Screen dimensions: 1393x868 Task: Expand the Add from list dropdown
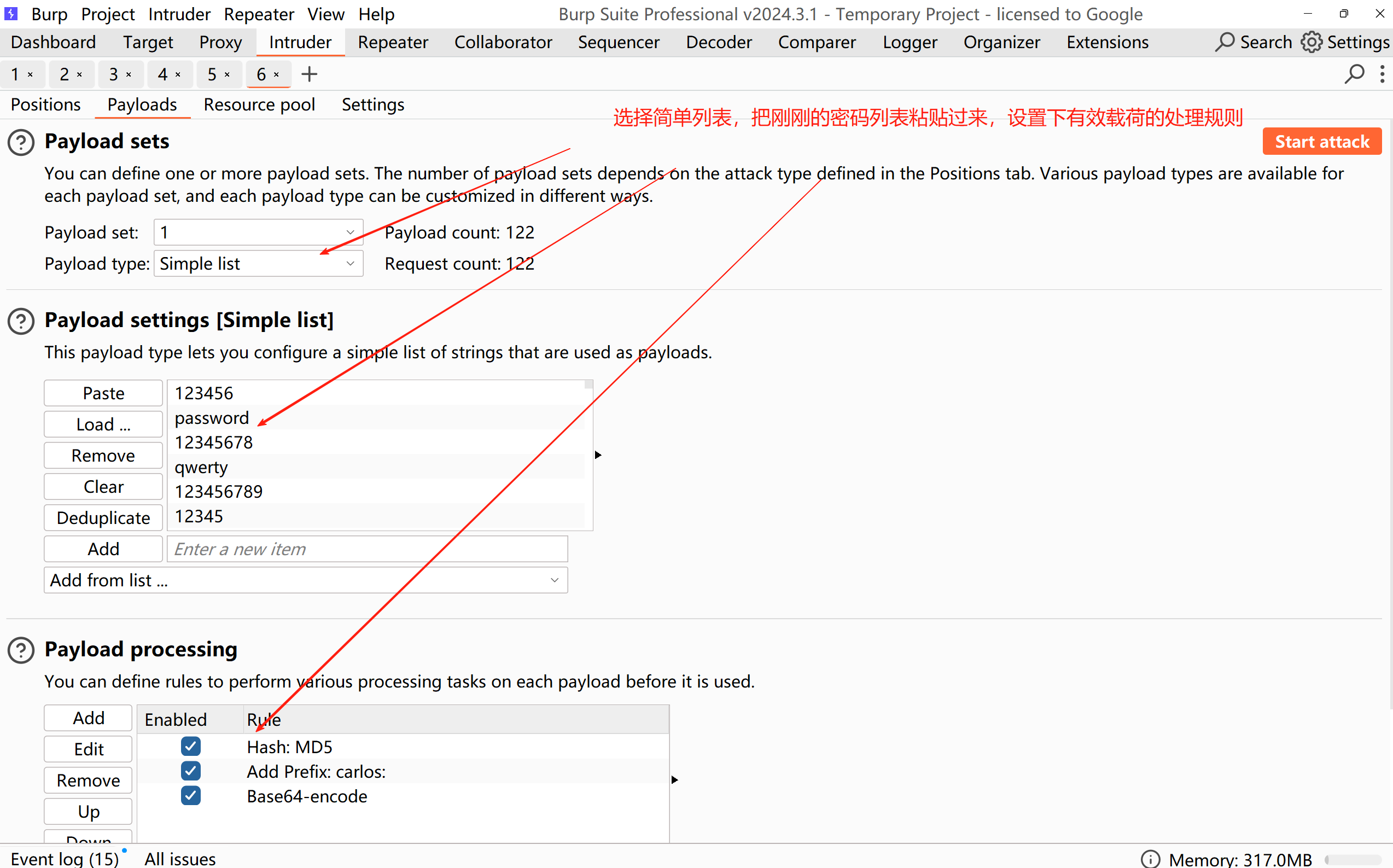click(305, 580)
